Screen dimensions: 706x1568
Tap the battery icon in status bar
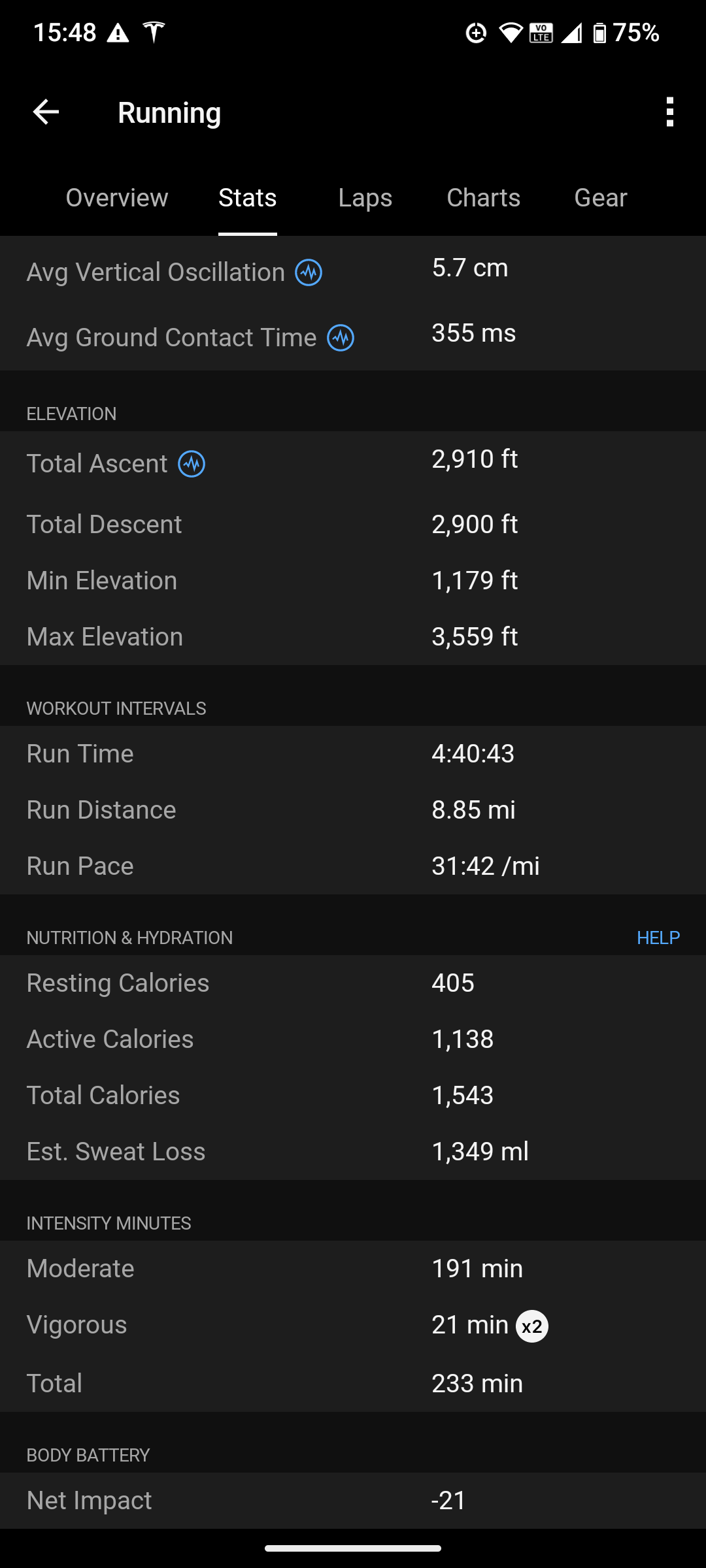pos(599,33)
